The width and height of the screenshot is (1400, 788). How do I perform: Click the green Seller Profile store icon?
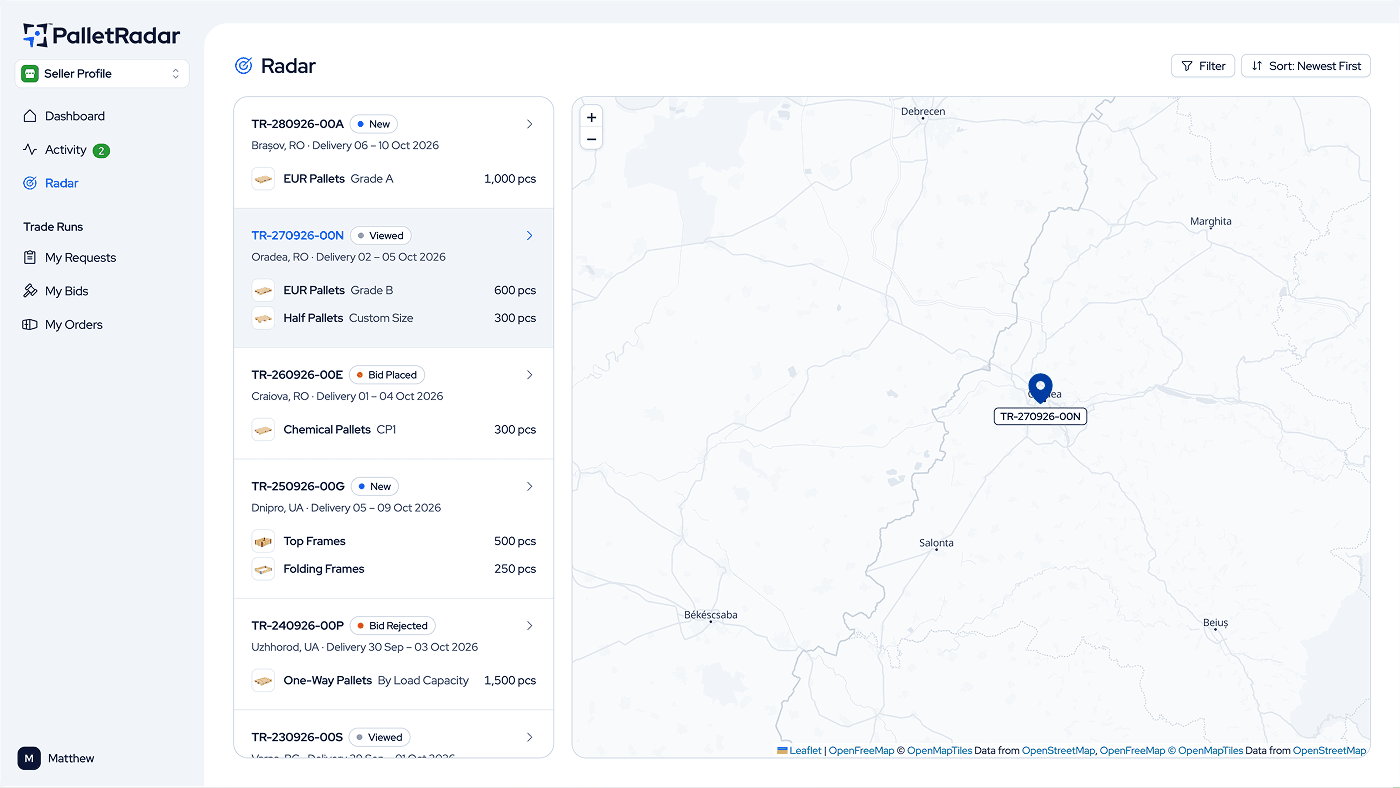tap(30, 74)
